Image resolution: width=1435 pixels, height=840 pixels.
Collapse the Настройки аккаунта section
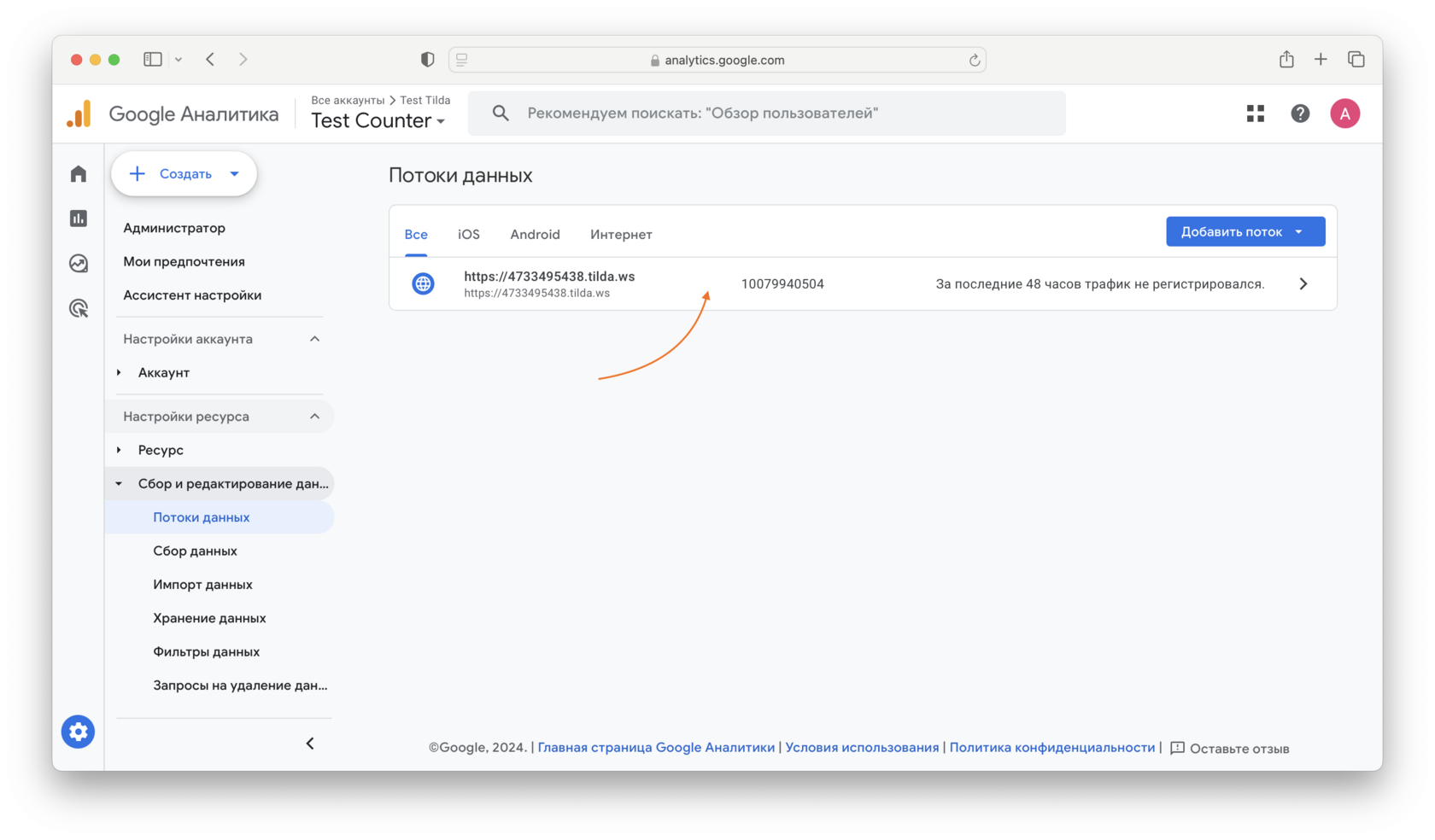click(314, 339)
